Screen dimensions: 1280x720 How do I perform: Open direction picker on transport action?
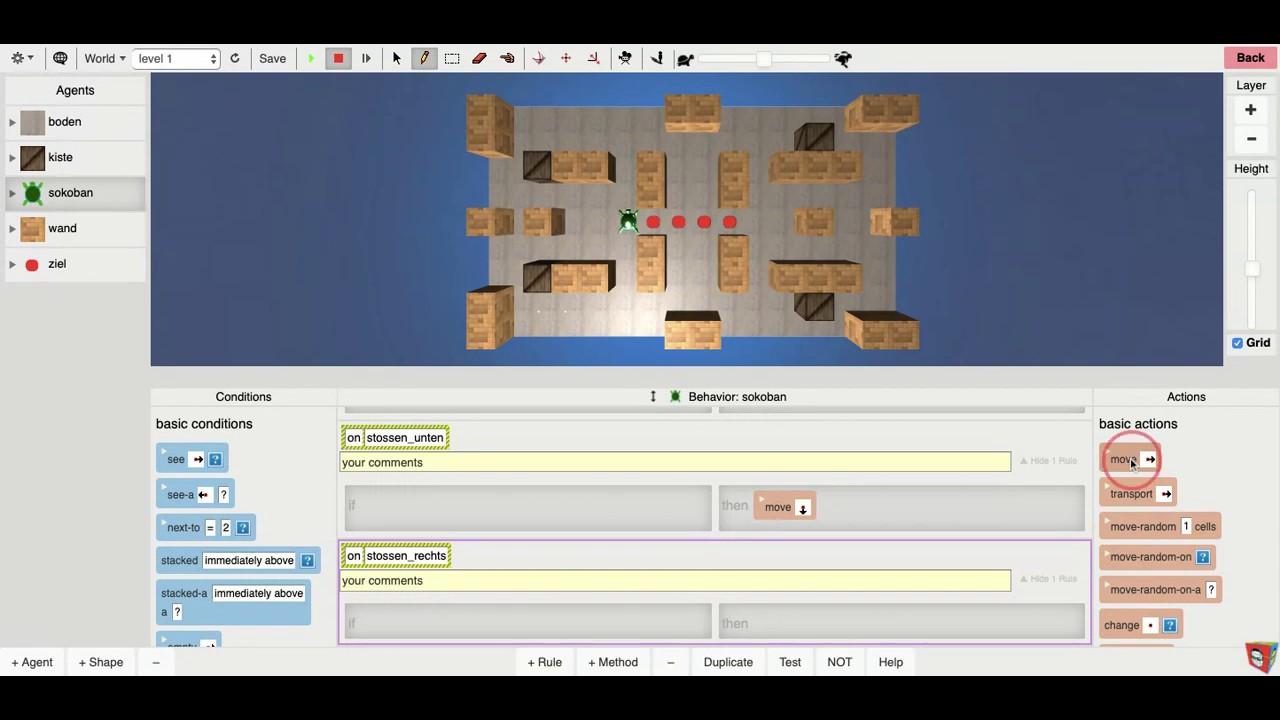click(1166, 494)
